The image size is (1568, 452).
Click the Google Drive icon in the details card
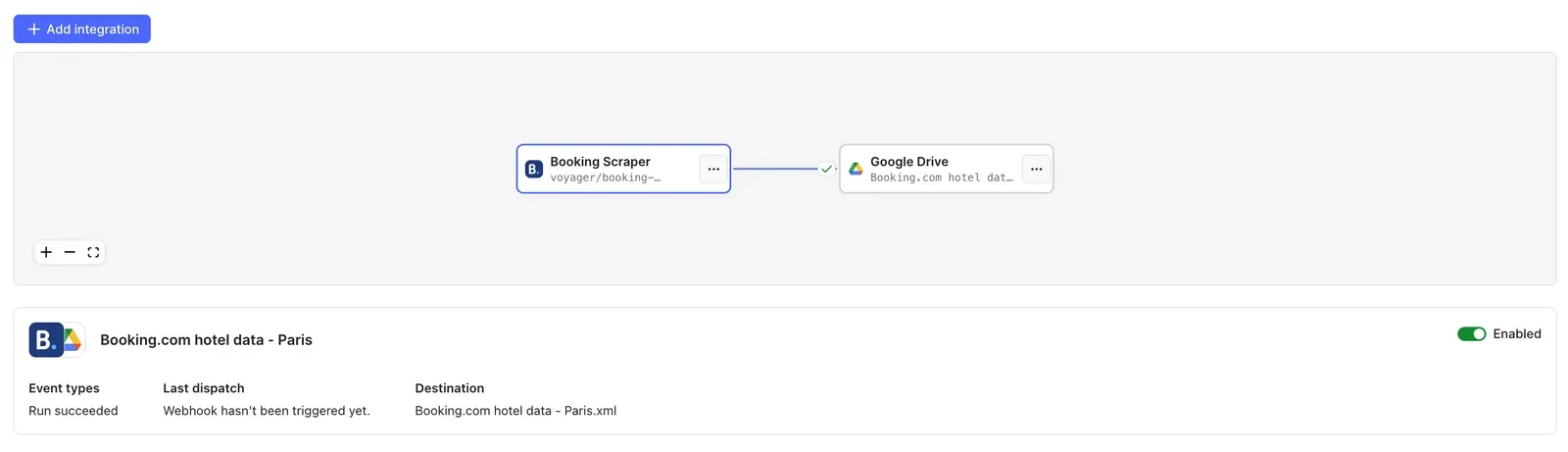click(x=73, y=340)
